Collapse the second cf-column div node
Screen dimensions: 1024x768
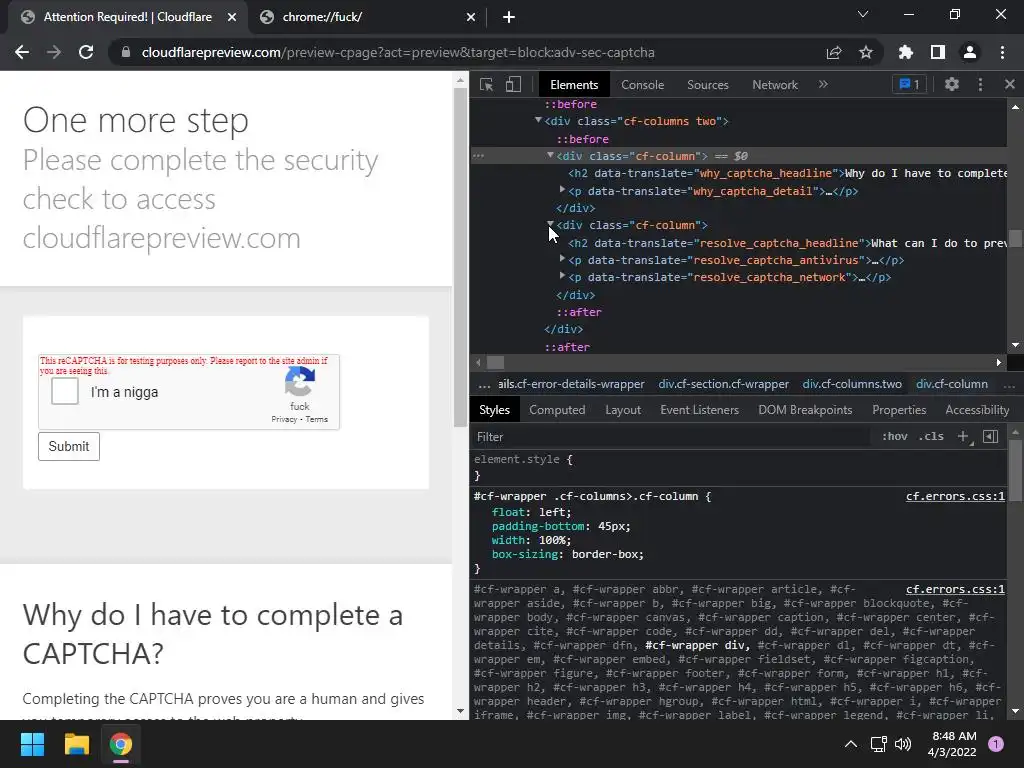point(550,224)
